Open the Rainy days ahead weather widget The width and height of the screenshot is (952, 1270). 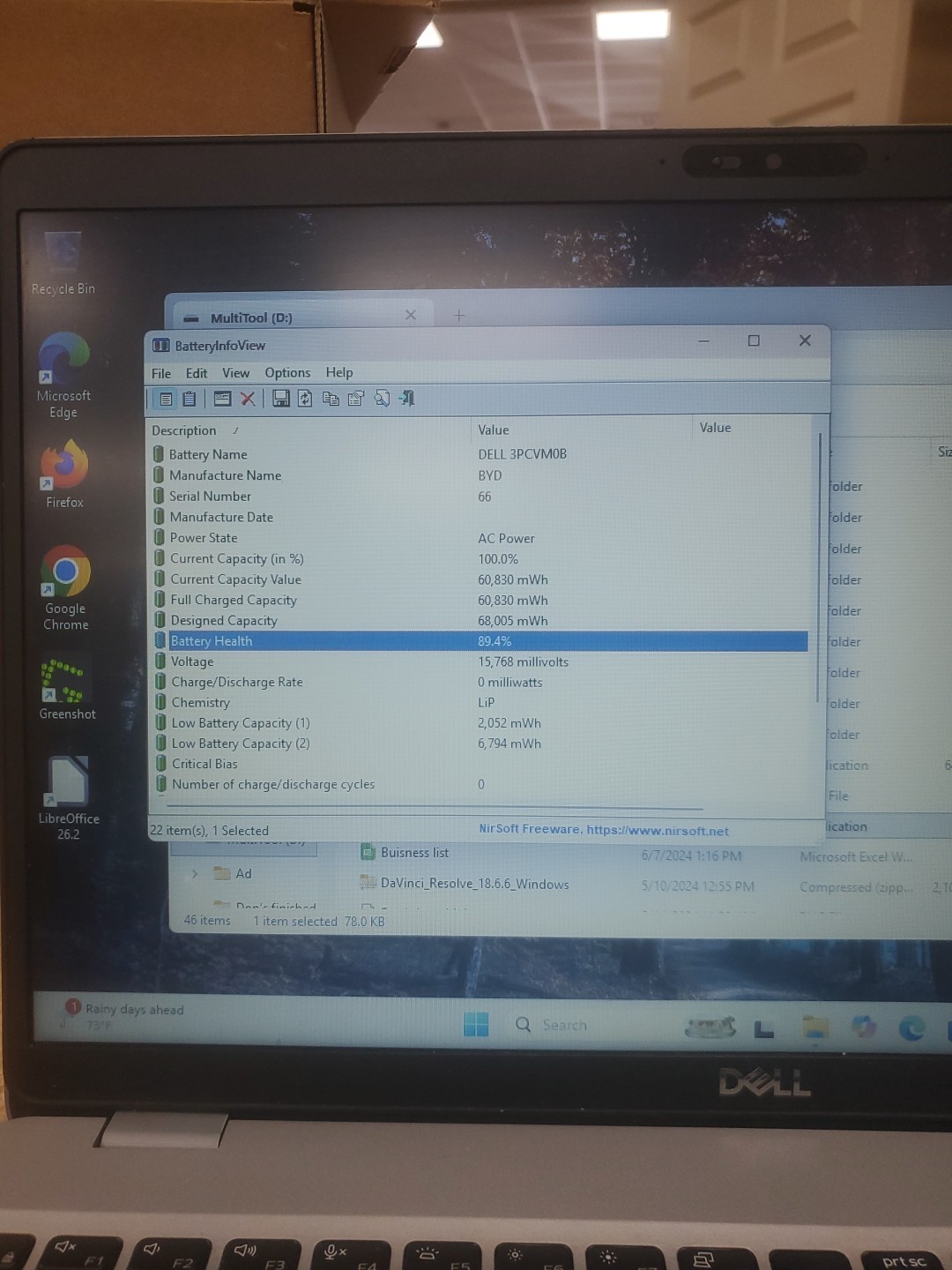[123, 1015]
